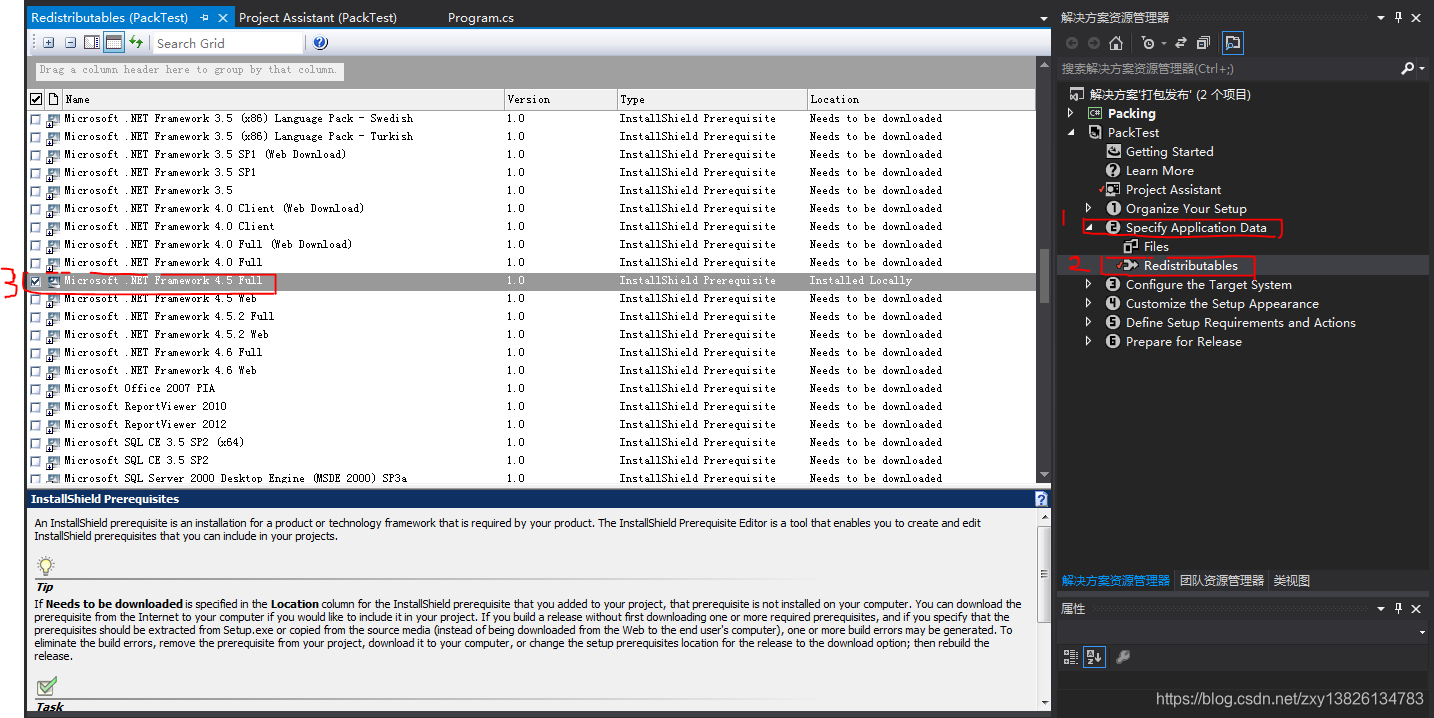
Task: Click the grid scrollbar down arrow
Action: coord(1044,475)
